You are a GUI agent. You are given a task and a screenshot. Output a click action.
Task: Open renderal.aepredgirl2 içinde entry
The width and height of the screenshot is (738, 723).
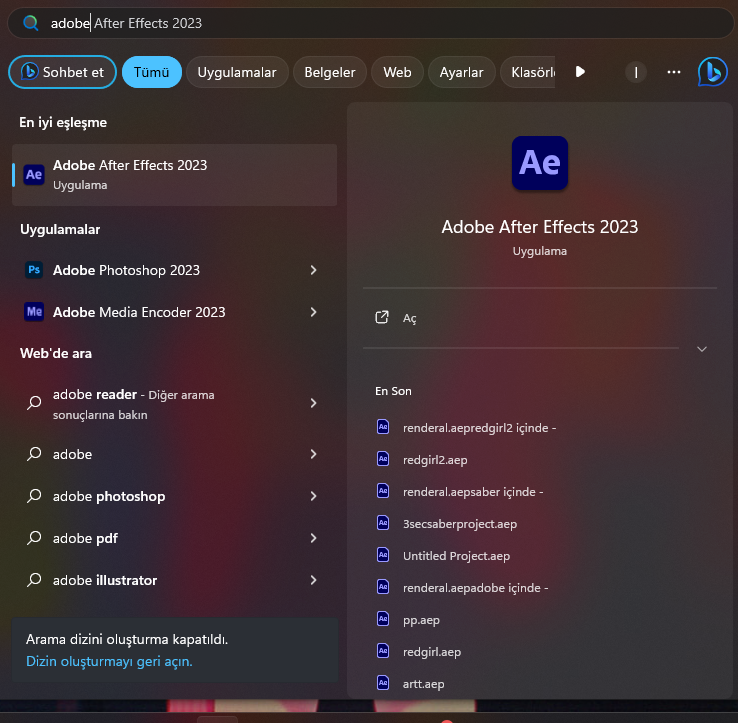click(x=479, y=427)
